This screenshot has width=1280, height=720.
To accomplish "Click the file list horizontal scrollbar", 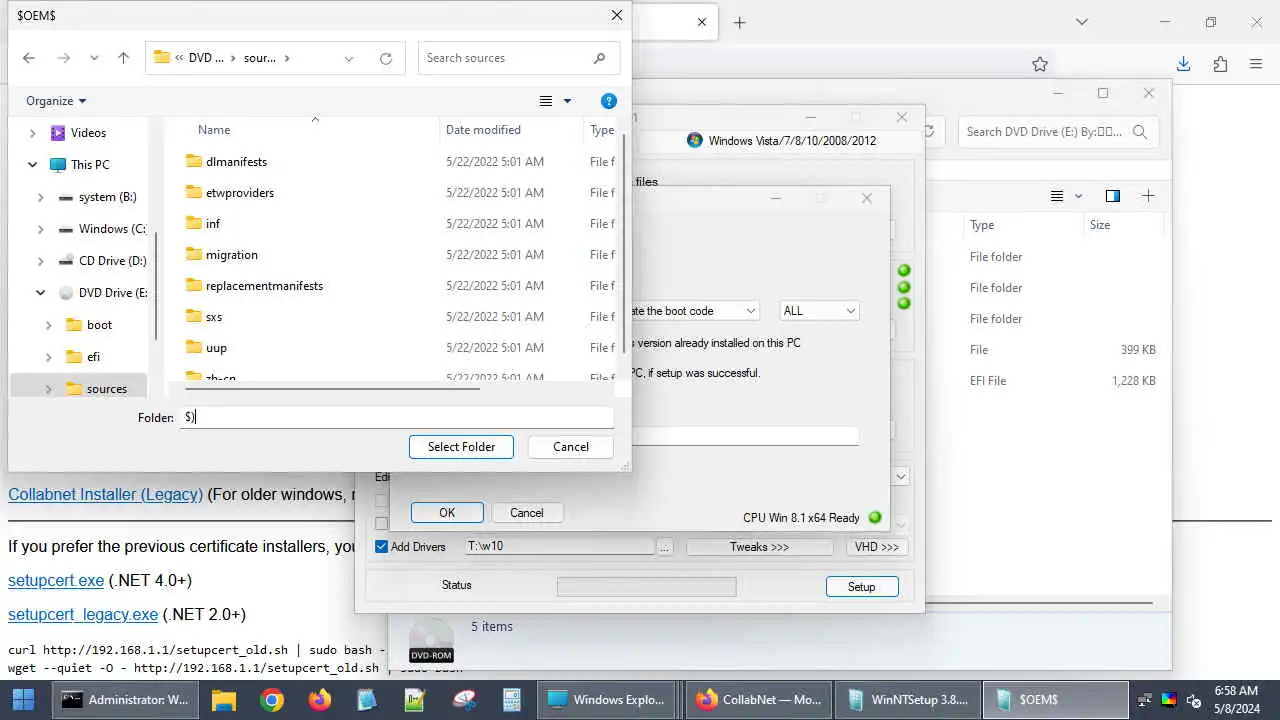I will 330,388.
